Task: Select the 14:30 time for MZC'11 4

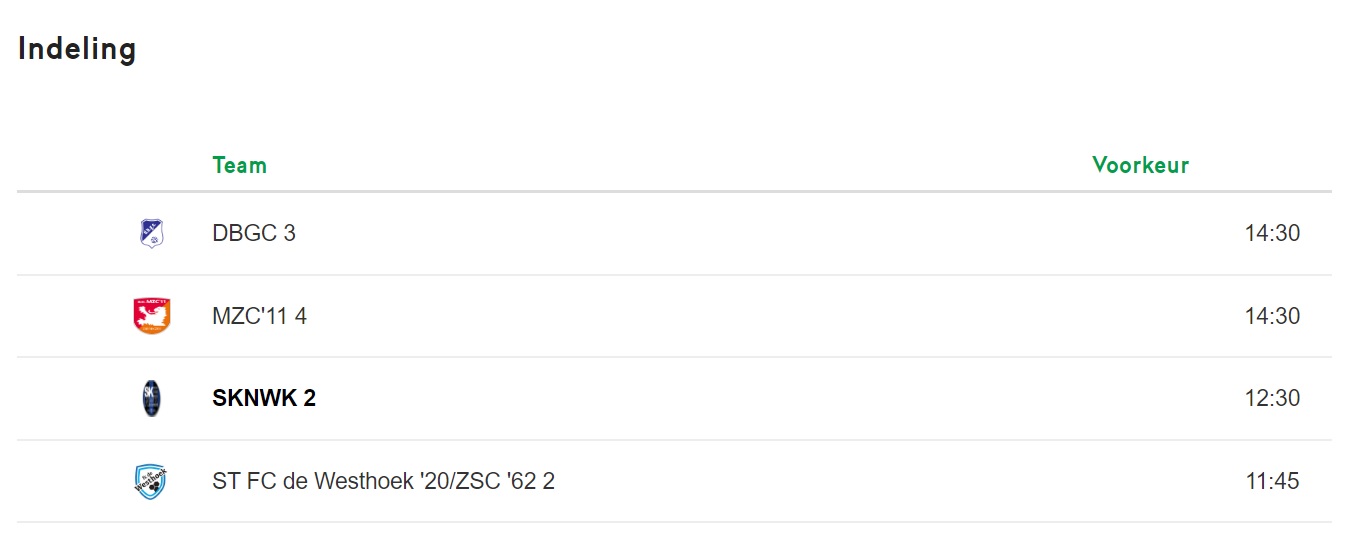Action: click(x=1272, y=316)
